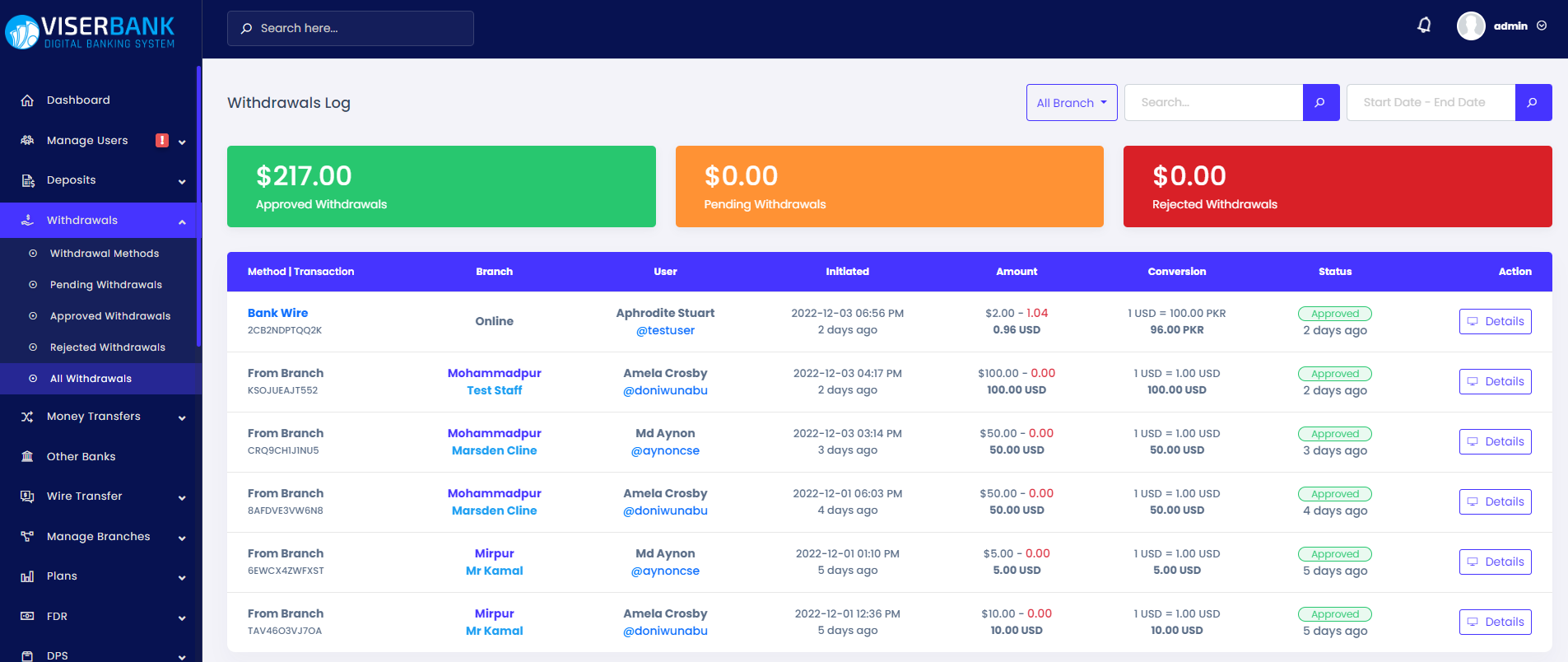Open Pending Withdrawals submenu item
Image resolution: width=1568 pixels, height=662 pixels.
[106, 285]
